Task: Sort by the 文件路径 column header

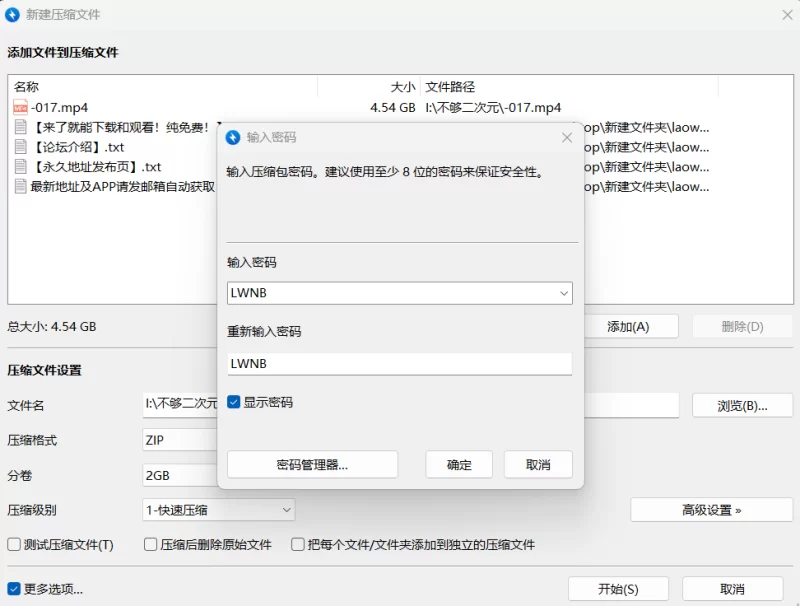Action: [569, 87]
